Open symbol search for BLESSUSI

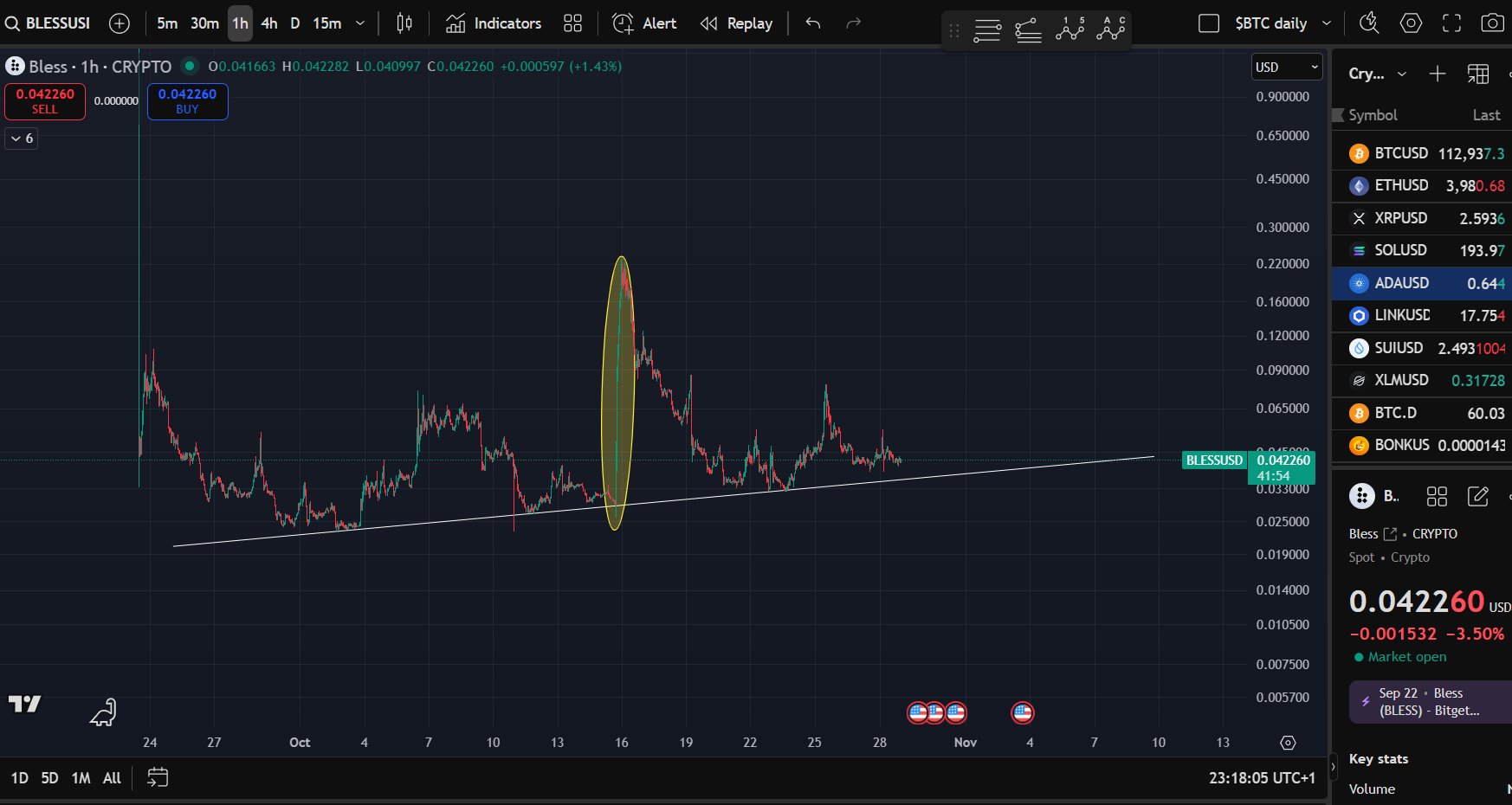tap(48, 23)
